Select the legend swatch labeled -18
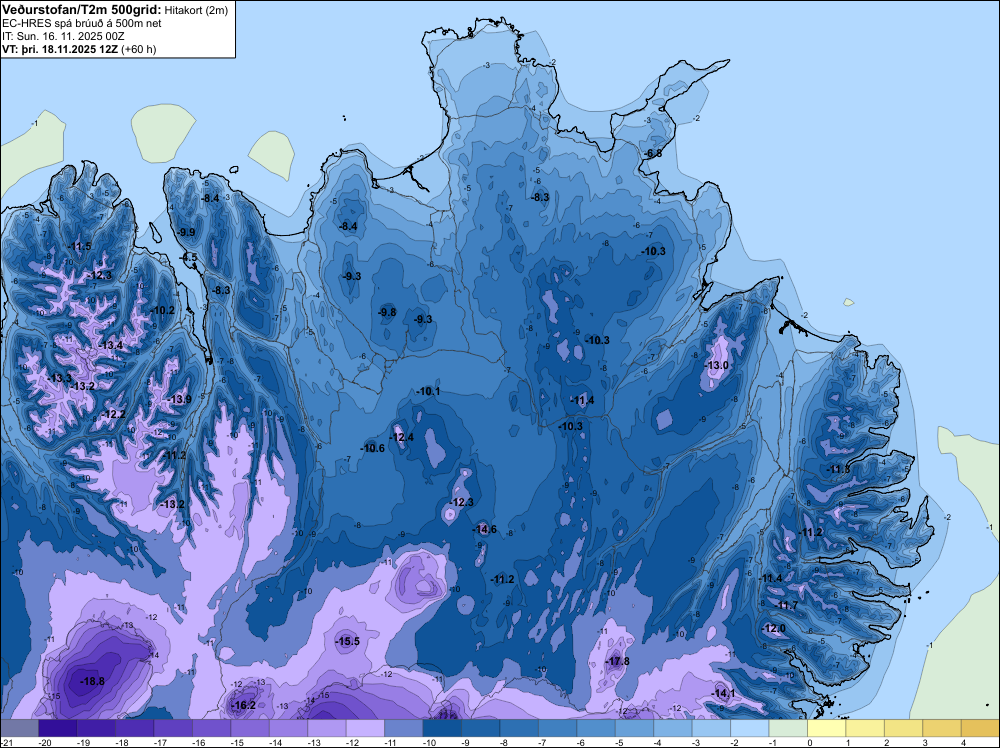This screenshot has width=1000, height=748. 135,728
